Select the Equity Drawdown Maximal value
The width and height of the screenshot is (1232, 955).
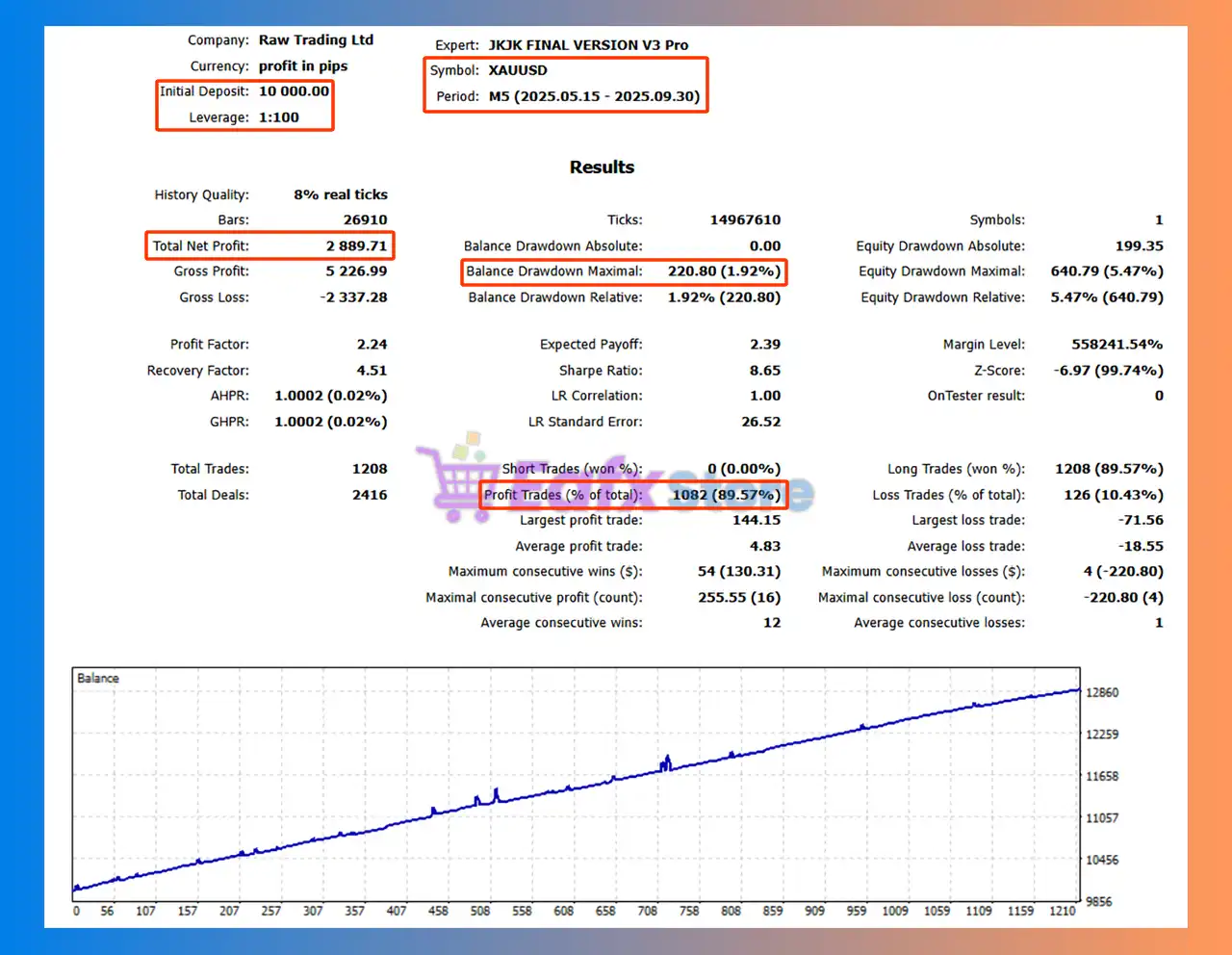pyautogui.click(x=1106, y=271)
